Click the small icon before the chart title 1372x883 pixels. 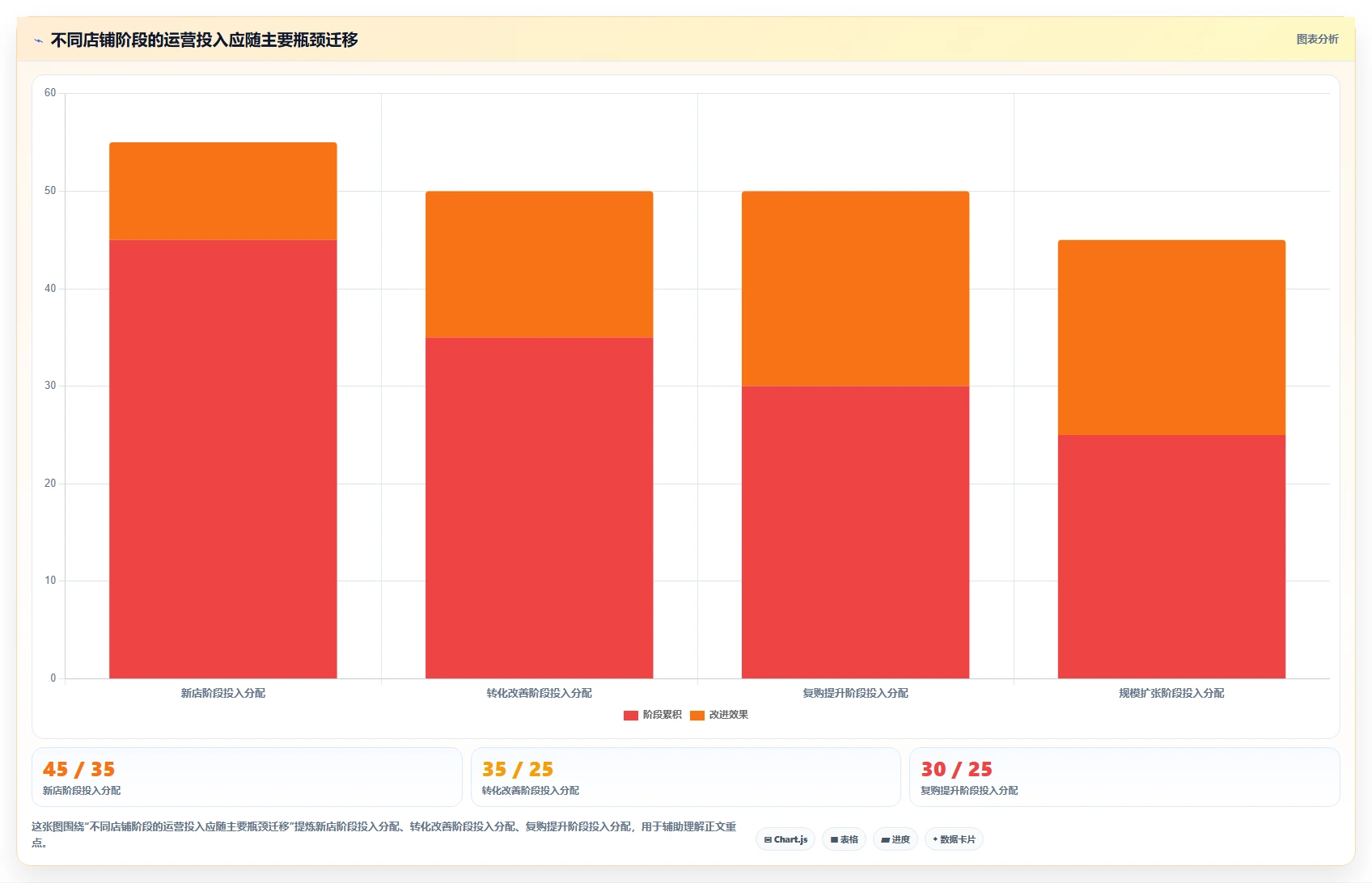[x=38, y=40]
